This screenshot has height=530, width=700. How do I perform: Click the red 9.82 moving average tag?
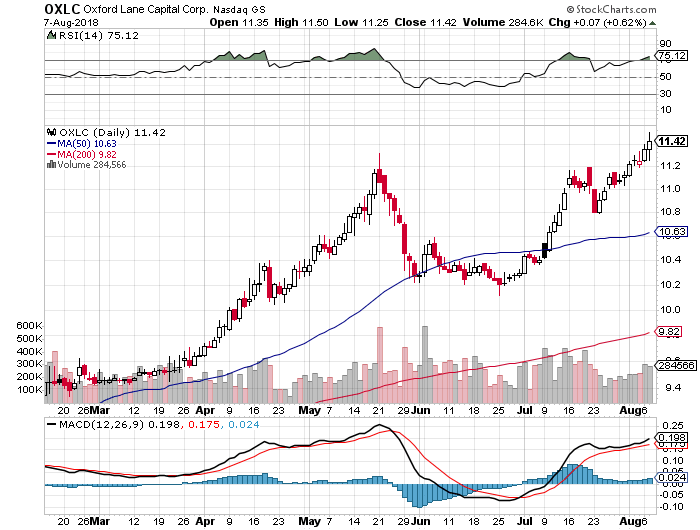point(671,332)
